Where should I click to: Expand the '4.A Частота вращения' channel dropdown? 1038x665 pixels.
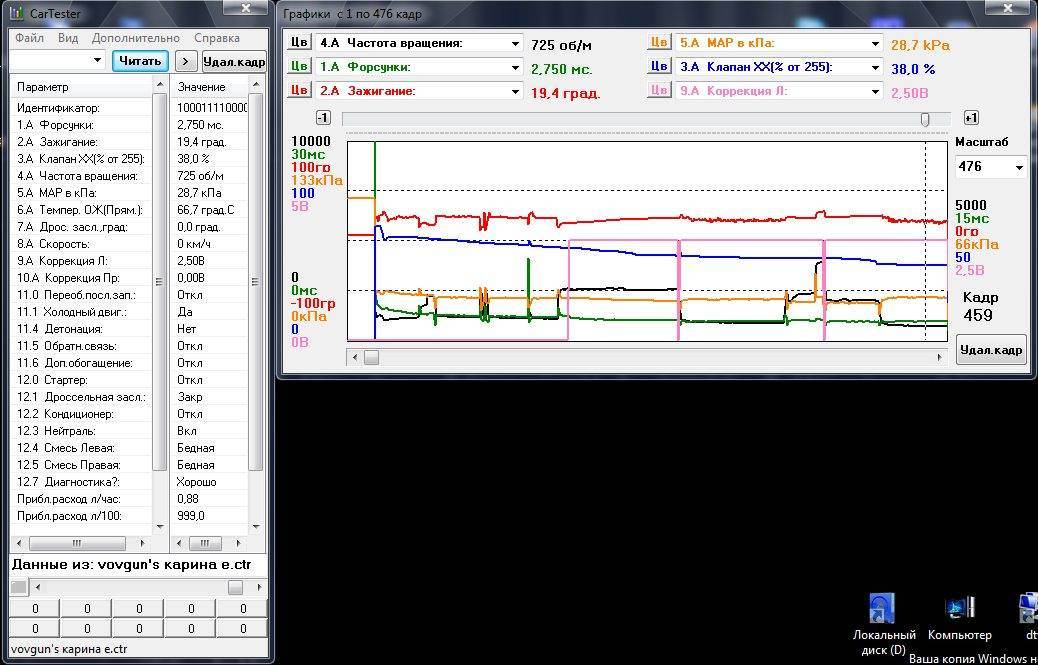pos(516,44)
